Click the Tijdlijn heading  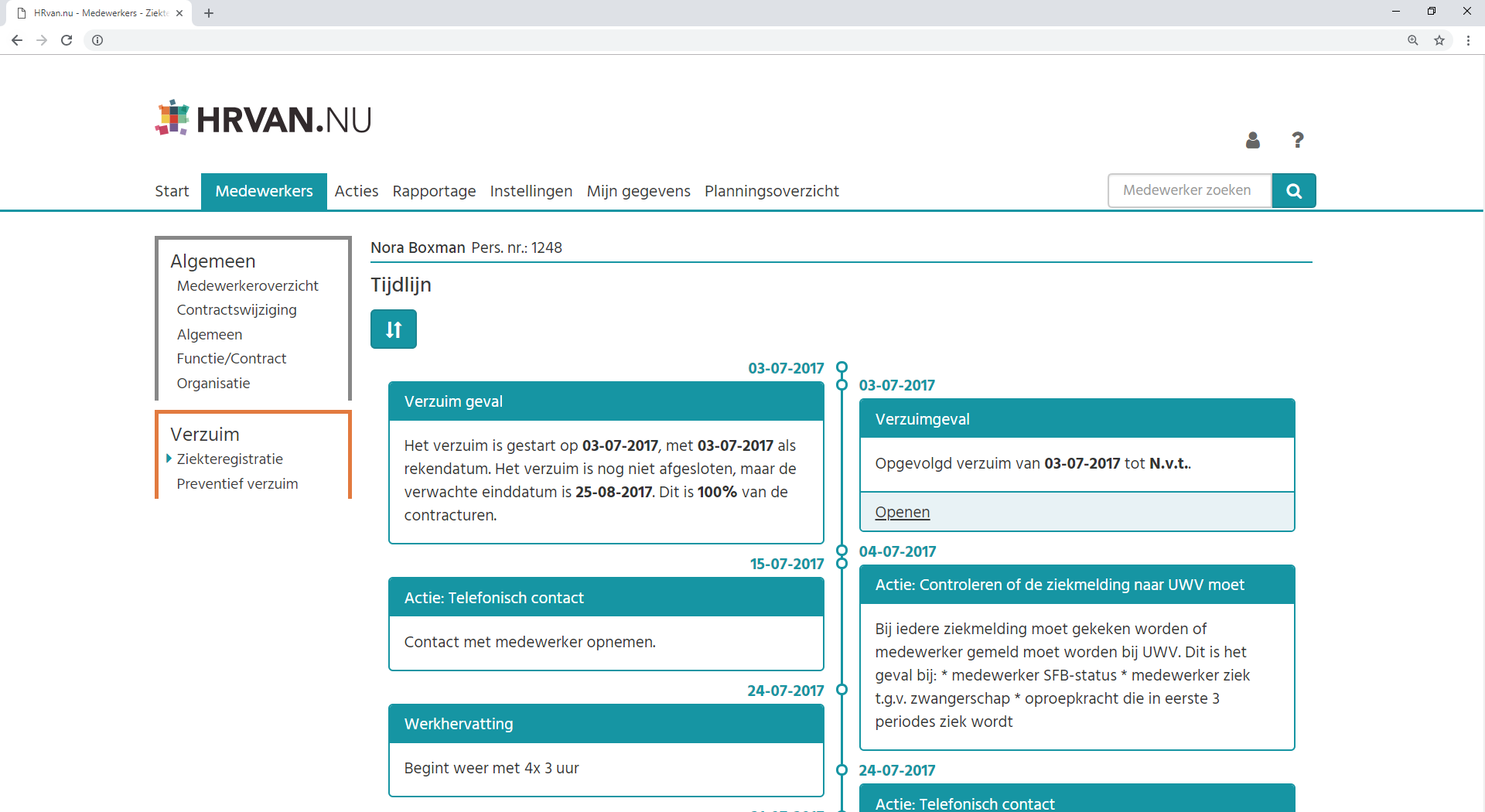401,285
